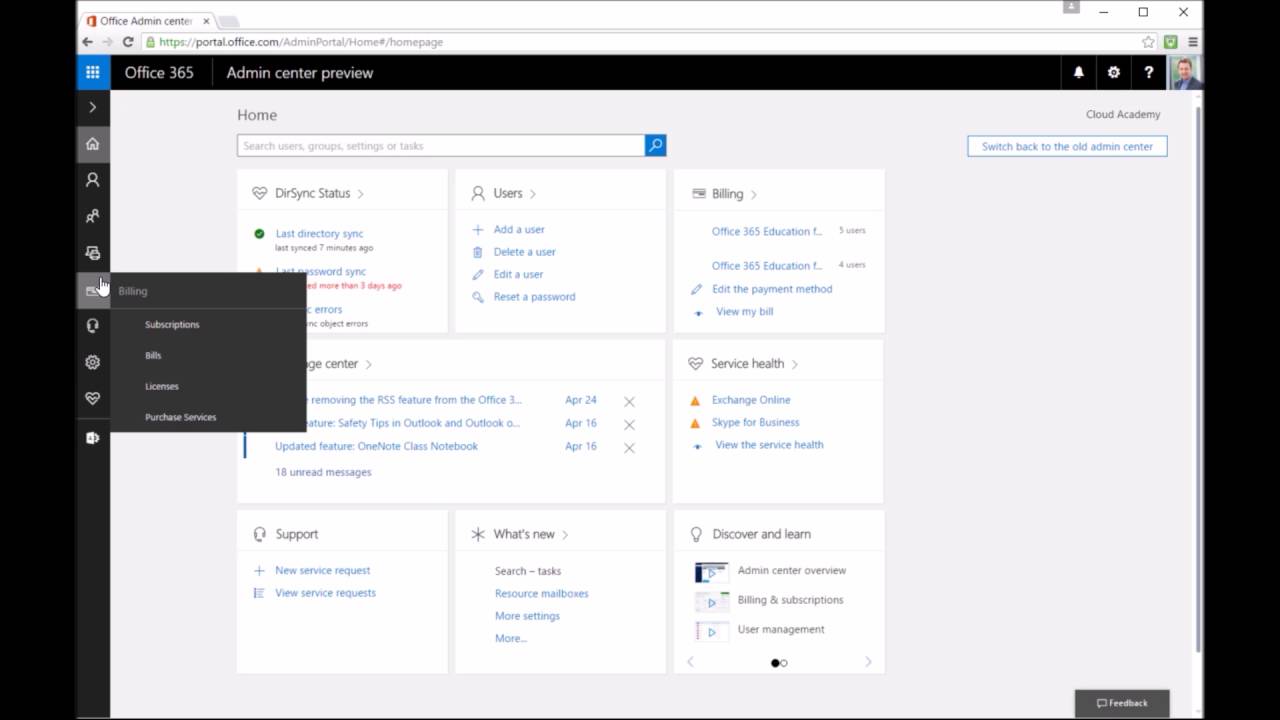Open Service health card chevron

click(794, 364)
